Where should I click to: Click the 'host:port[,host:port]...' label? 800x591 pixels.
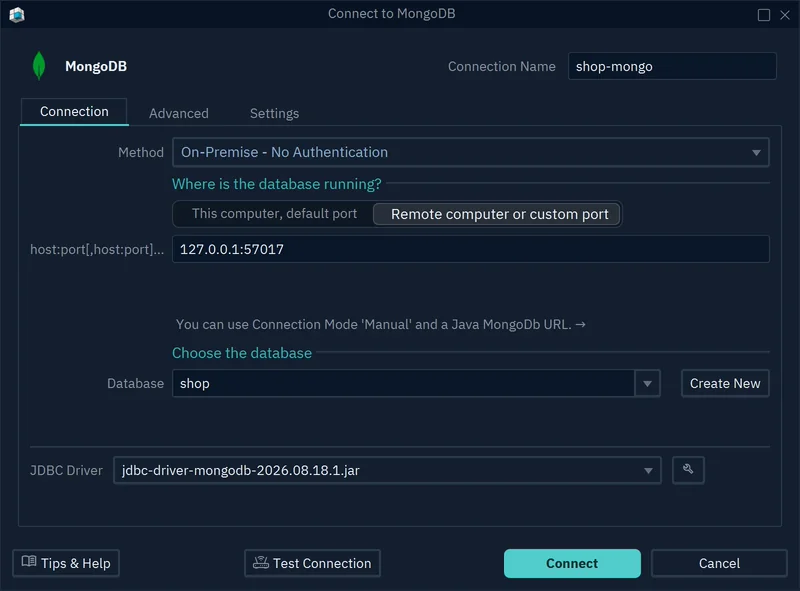pyautogui.click(x=97, y=249)
